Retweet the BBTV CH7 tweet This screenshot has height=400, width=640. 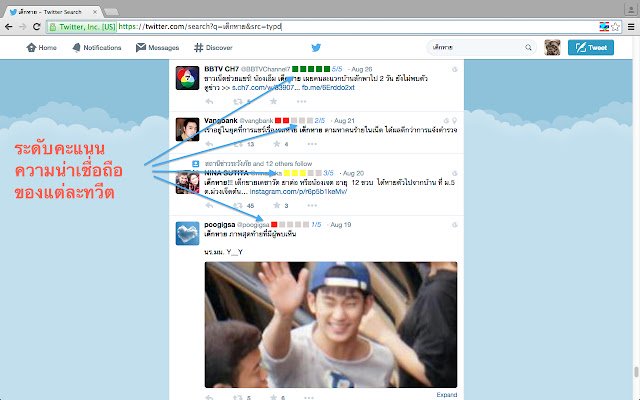237,101
